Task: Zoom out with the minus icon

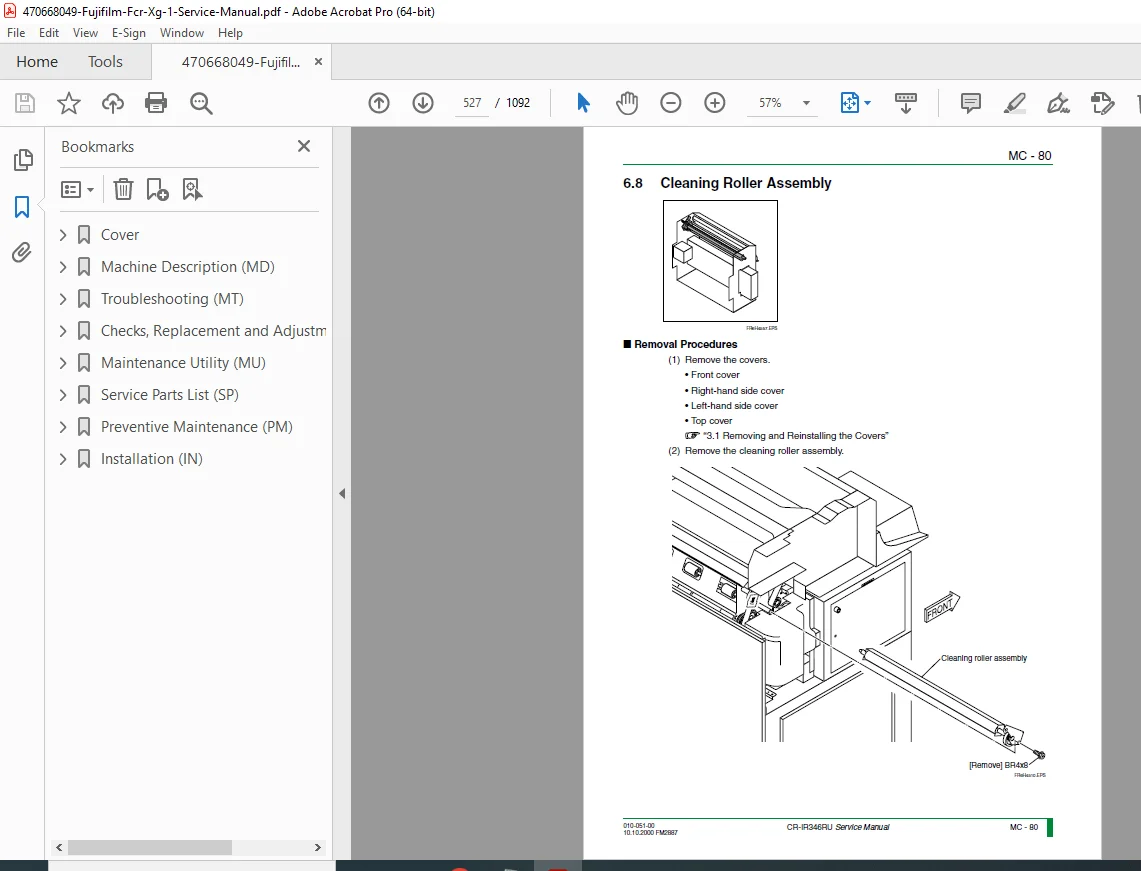Action: [x=671, y=103]
